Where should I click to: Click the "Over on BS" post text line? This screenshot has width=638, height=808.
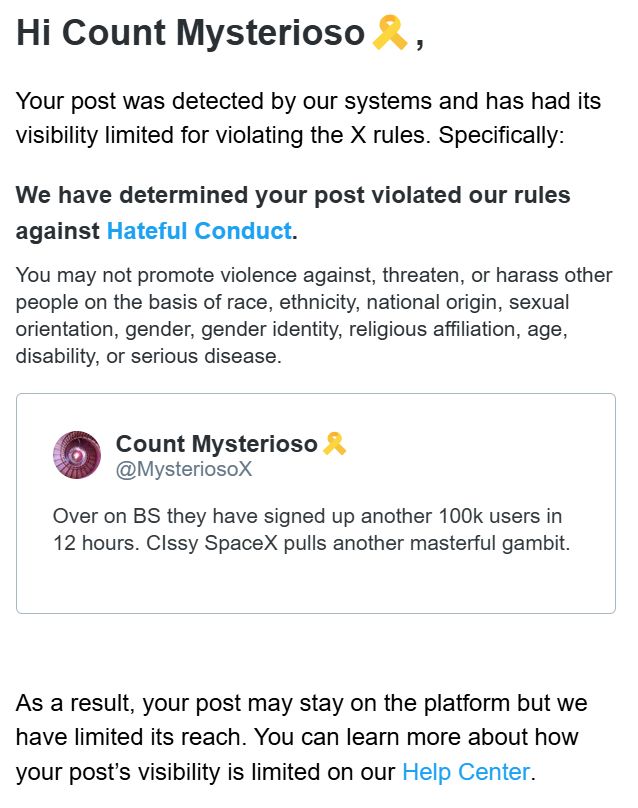pos(306,517)
